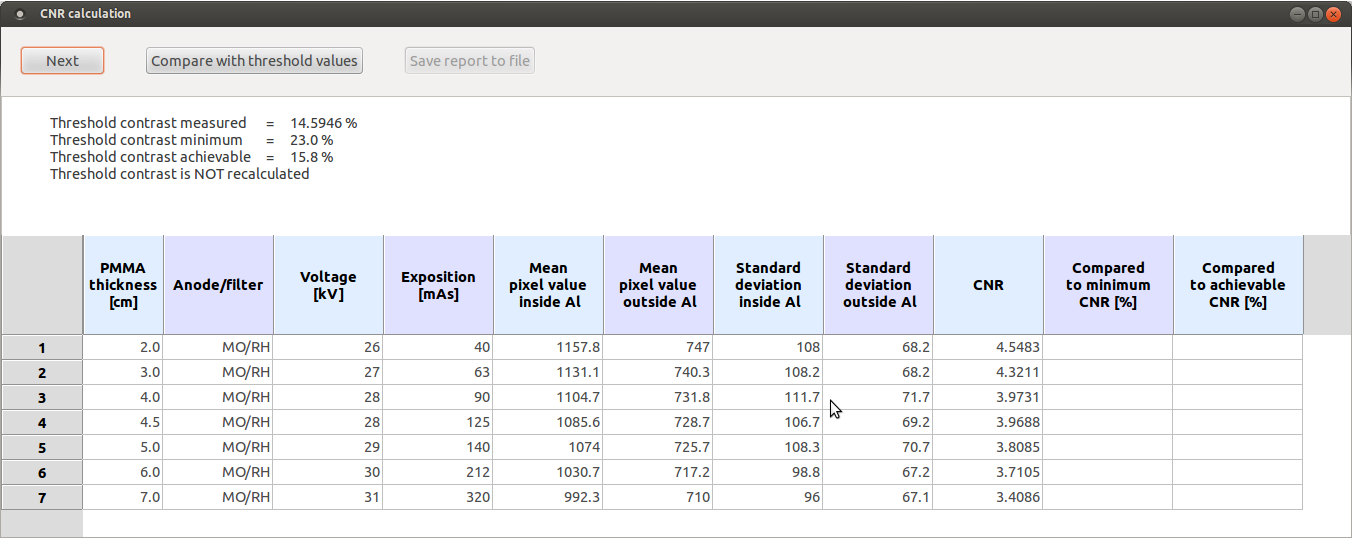Select the Anode/filter column header
This screenshot has width=1353, height=538.
point(218,285)
